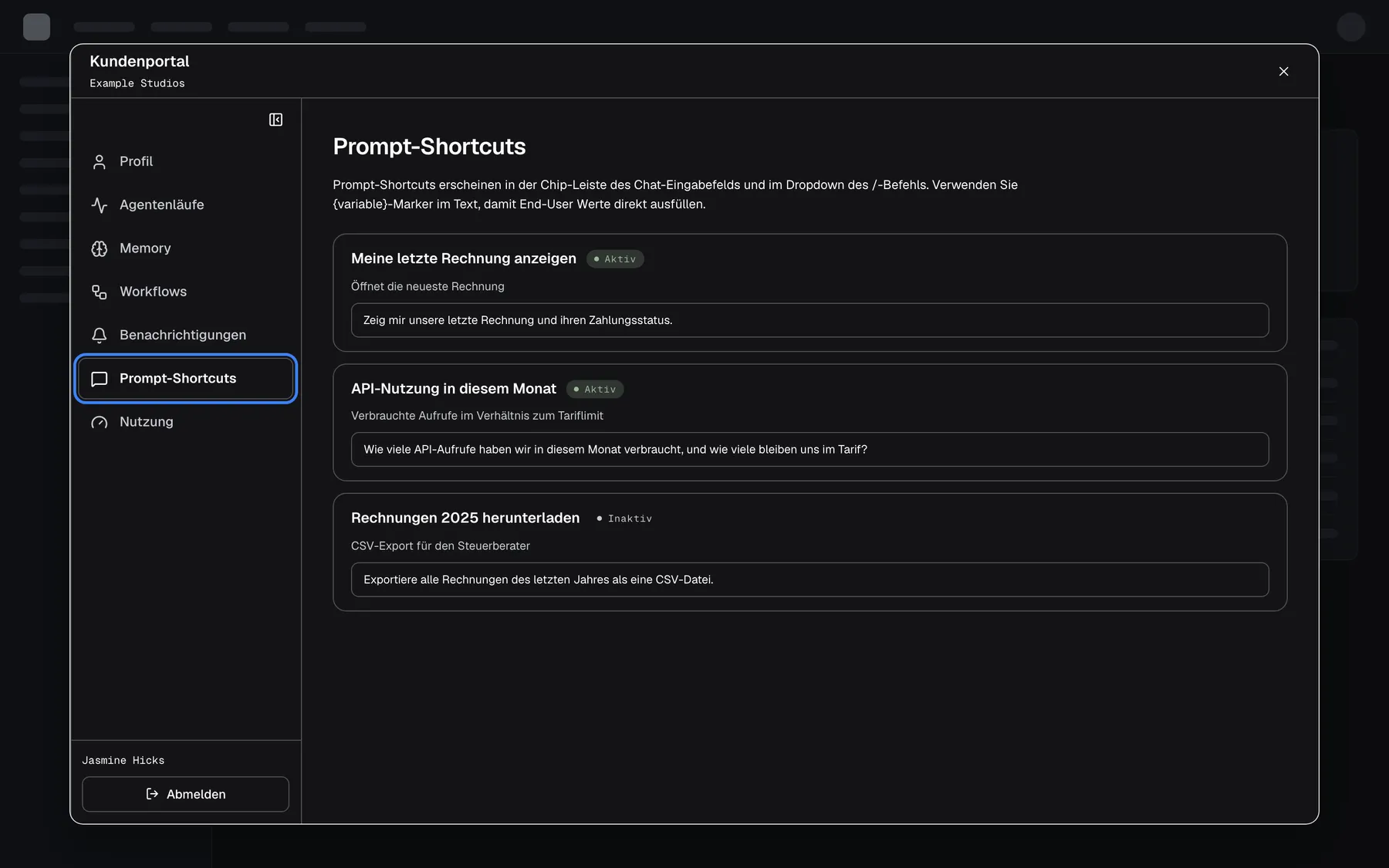
Task: Click 'Verbrauchte Aufrufe im Verhältnis zum Tariflimit'
Action: (477, 416)
